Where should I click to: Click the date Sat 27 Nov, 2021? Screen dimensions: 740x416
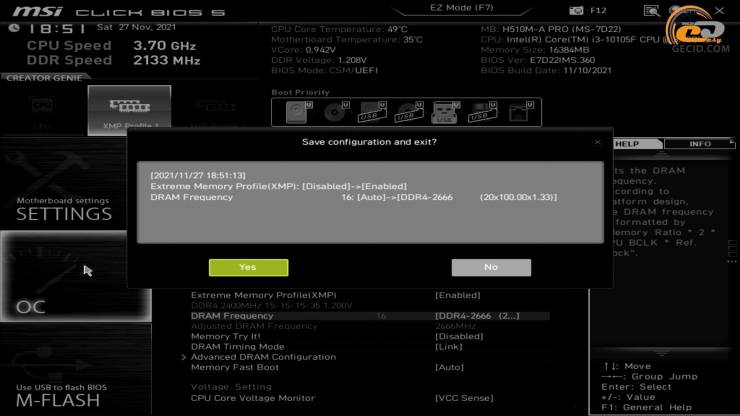(x=136, y=27)
